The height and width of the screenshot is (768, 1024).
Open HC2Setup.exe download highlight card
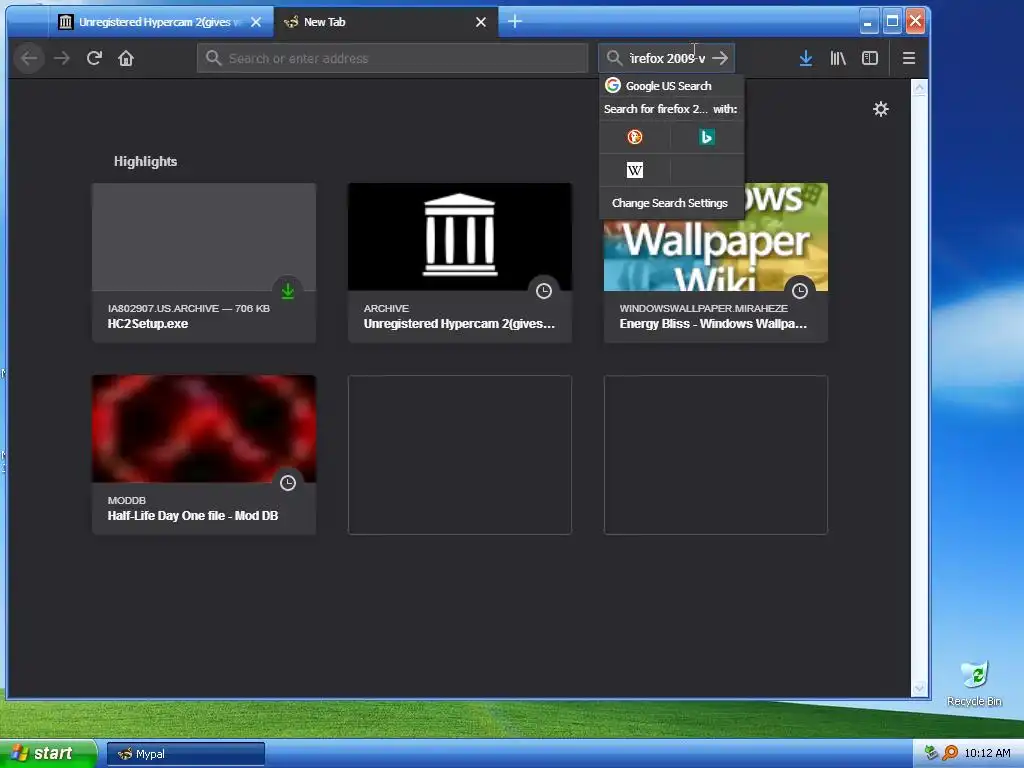coord(204,263)
